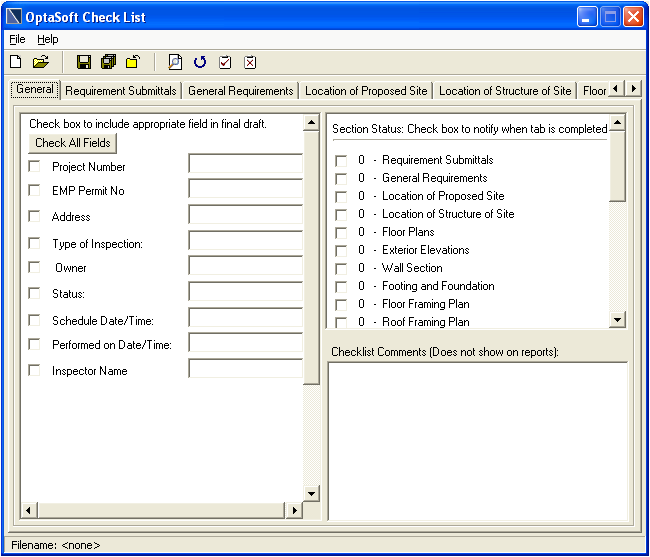The image size is (650, 557).
Task: Click the tab strip scroll-right arrow
Action: click(633, 89)
